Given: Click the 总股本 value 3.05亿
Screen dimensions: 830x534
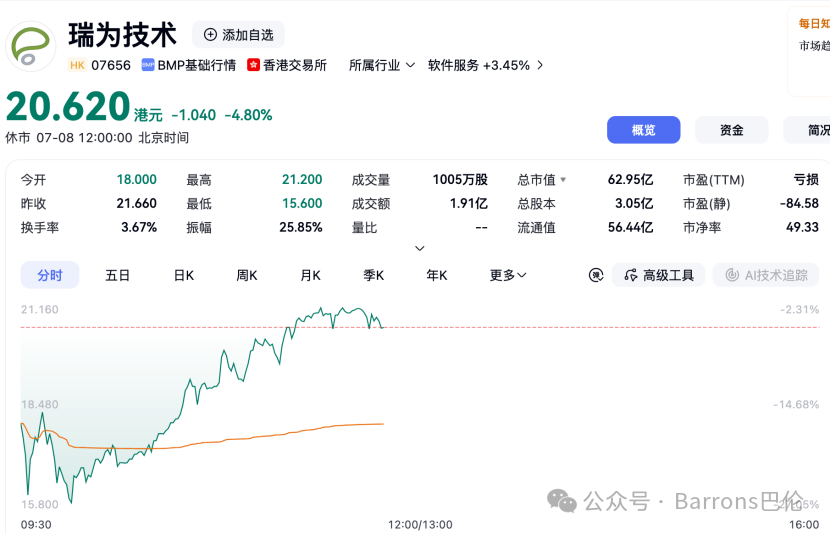Looking at the screenshot, I should (634, 203).
